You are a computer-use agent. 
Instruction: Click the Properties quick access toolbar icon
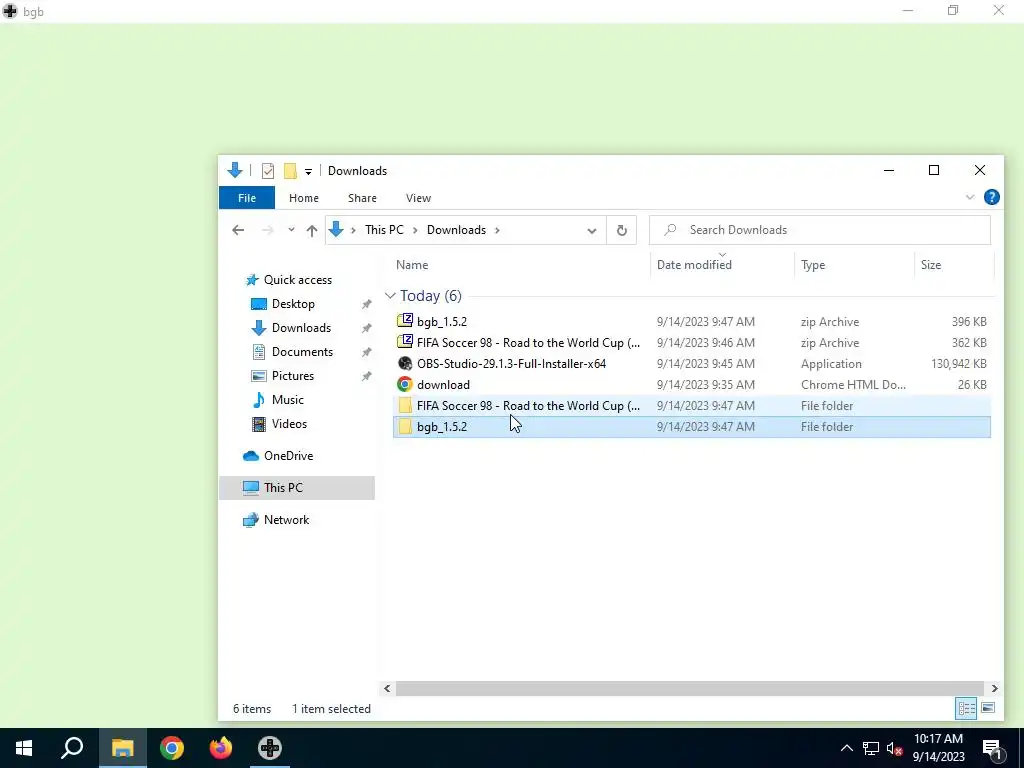(268, 171)
